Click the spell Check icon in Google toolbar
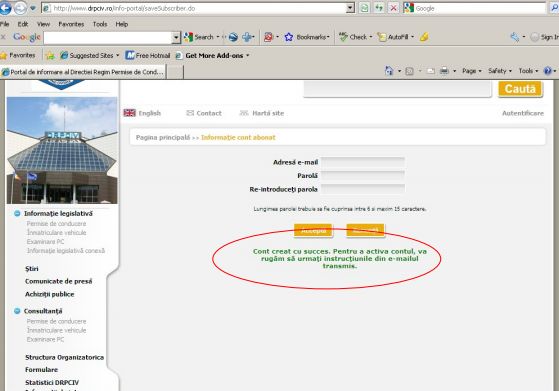This screenshot has height=391, width=559. pos(343,37)
